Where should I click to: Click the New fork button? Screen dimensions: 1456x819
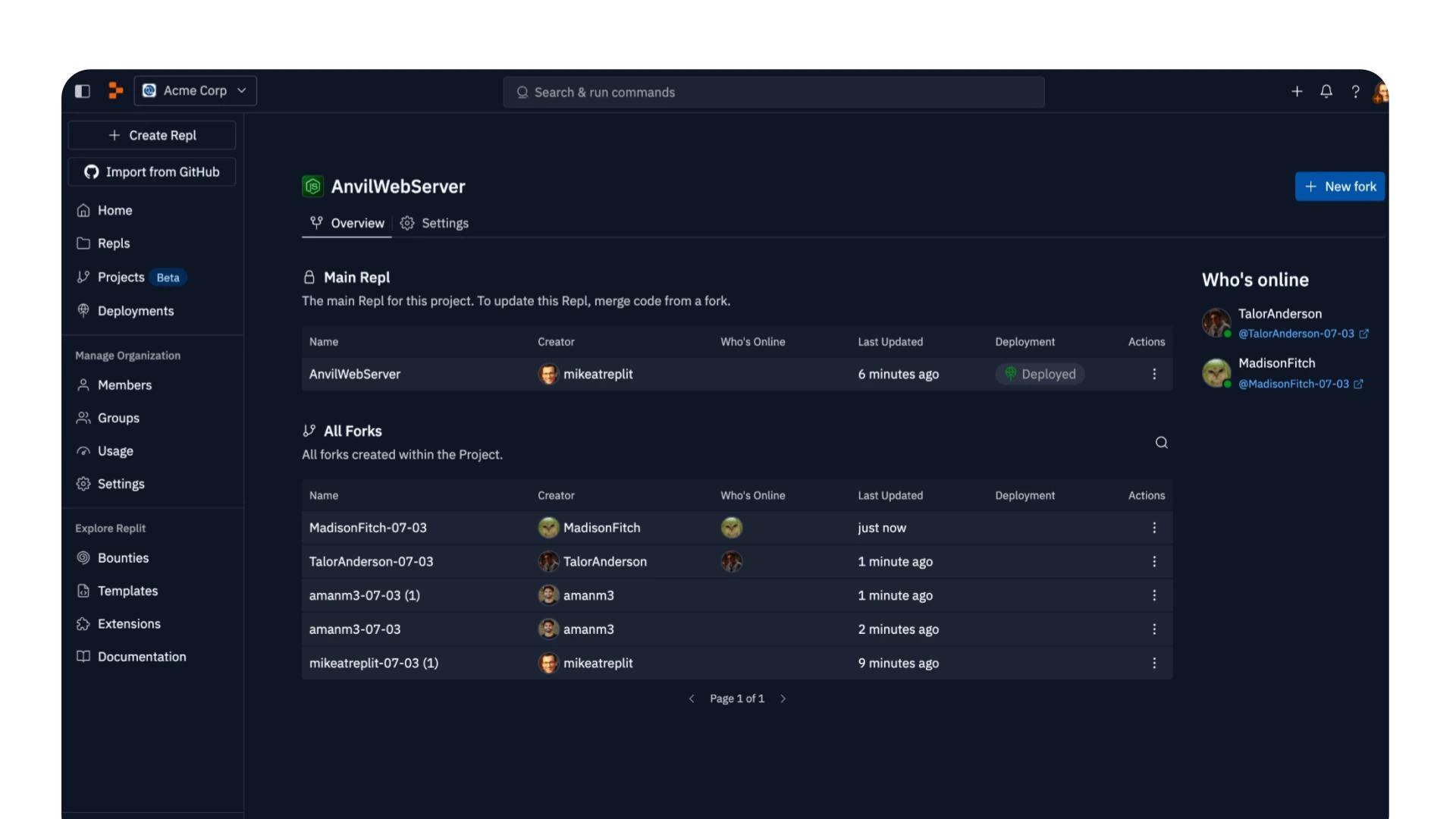pyautogui.click(x=1339, y=187)
